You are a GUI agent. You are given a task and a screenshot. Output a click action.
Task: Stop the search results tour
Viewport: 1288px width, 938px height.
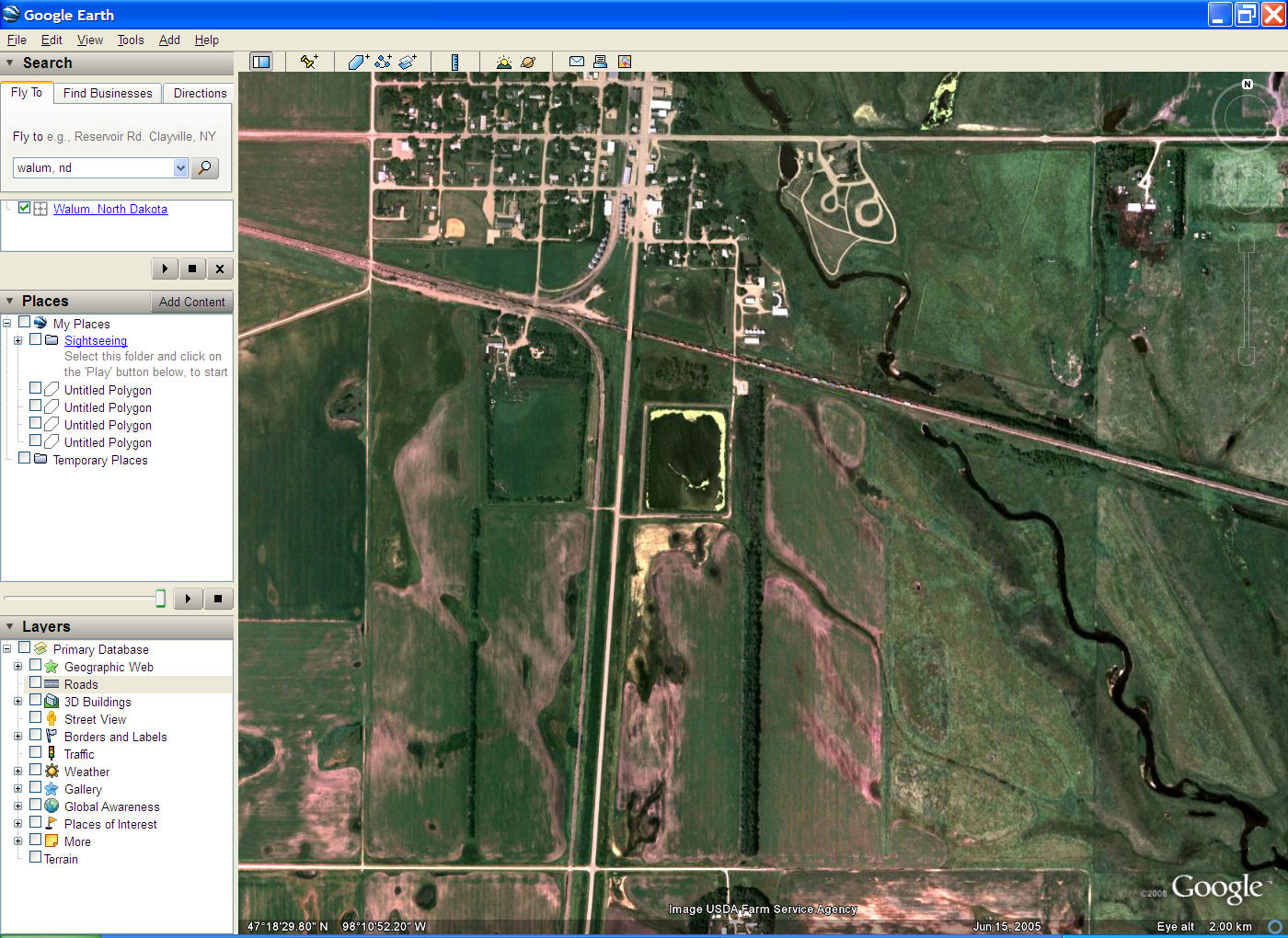point(192,269)
